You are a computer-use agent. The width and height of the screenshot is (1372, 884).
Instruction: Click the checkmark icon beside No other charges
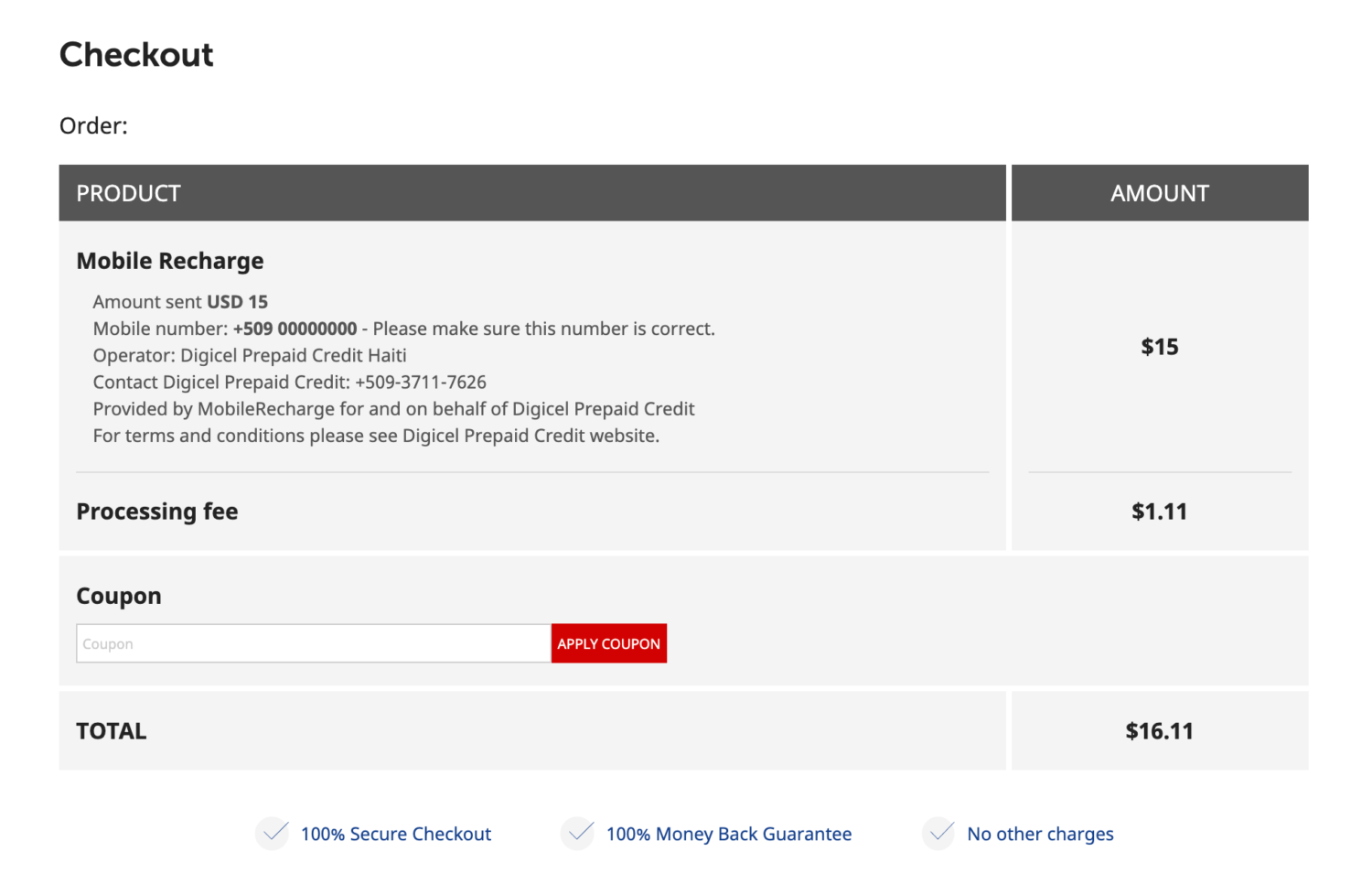(x=938, y=834)
